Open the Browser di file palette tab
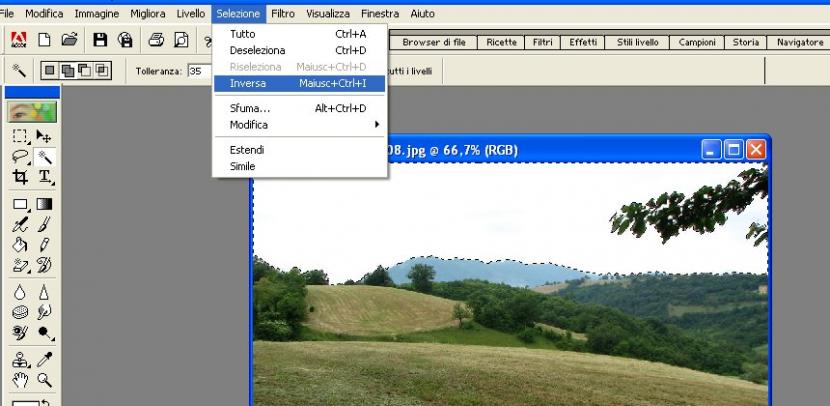 [x=434, y=42]
